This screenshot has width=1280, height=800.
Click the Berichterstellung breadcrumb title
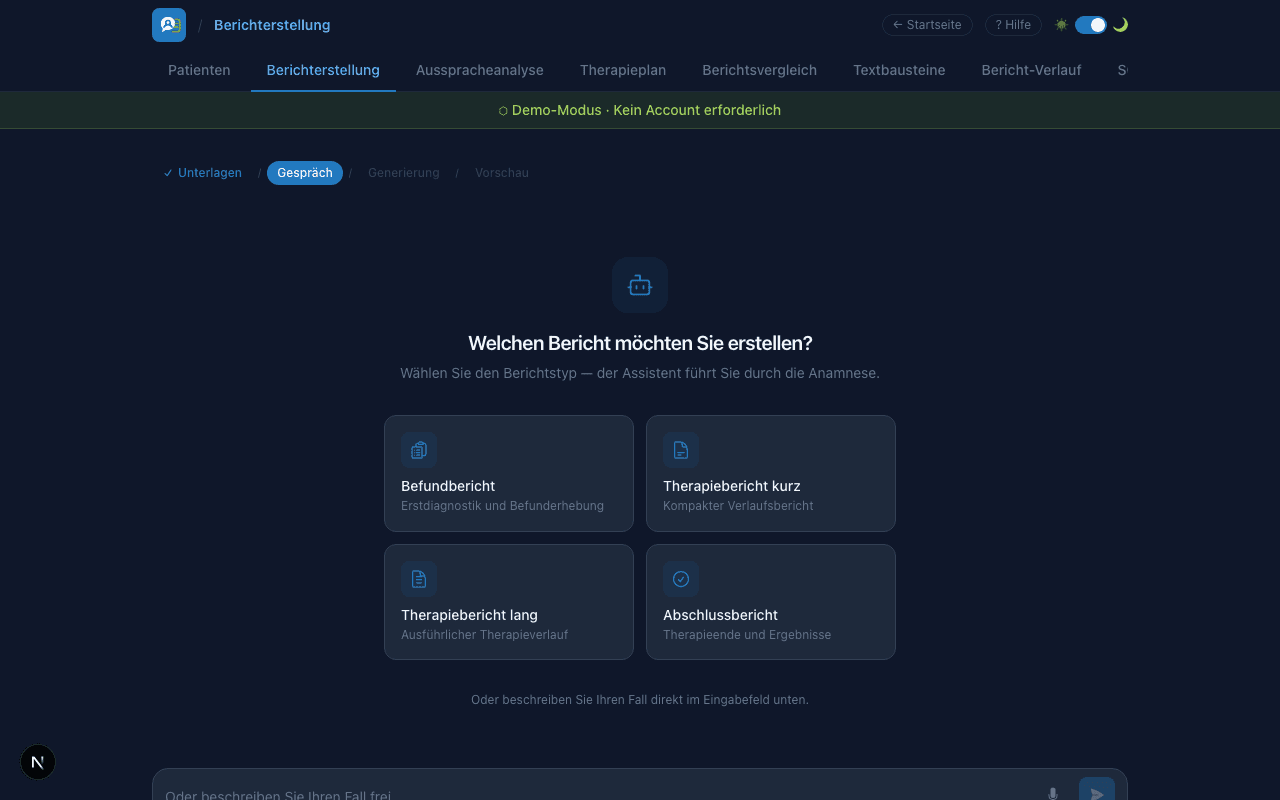272,25
